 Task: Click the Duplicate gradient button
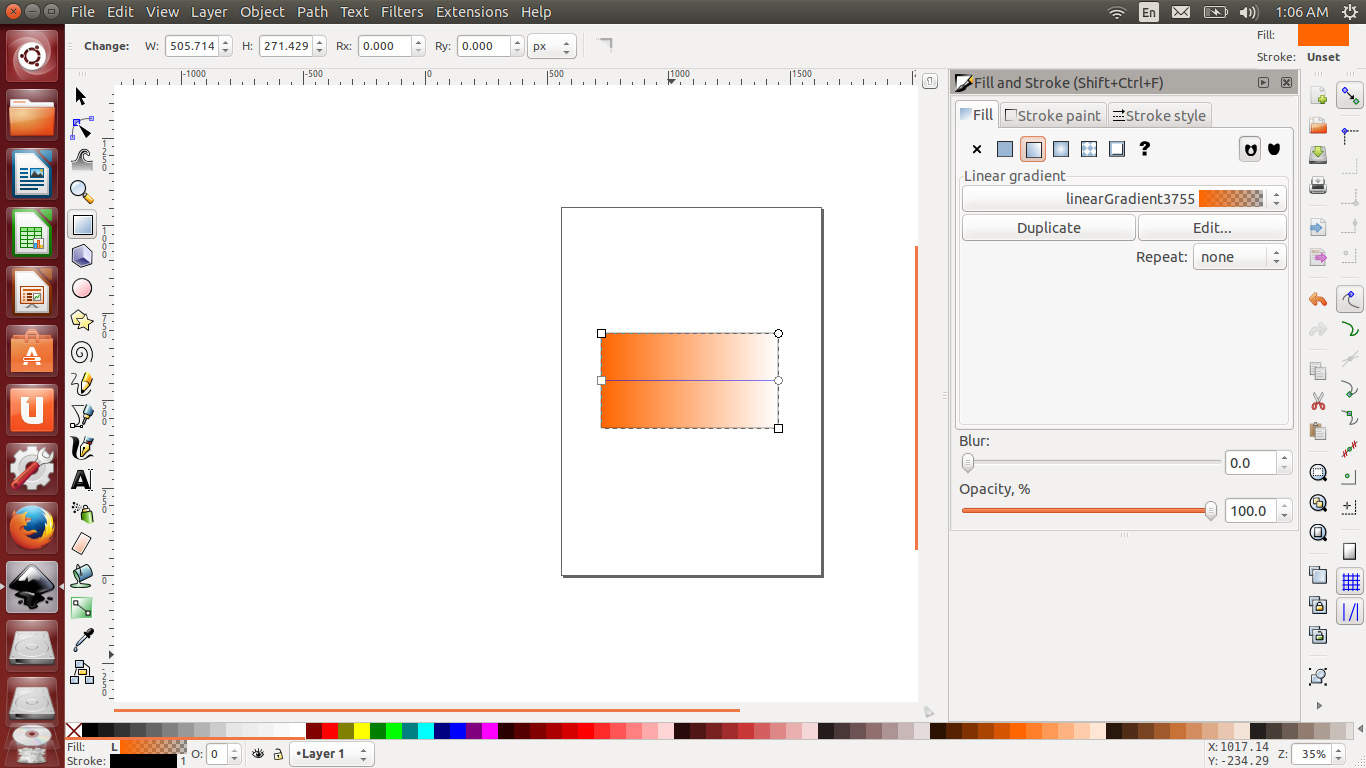tap(1049, 228)
